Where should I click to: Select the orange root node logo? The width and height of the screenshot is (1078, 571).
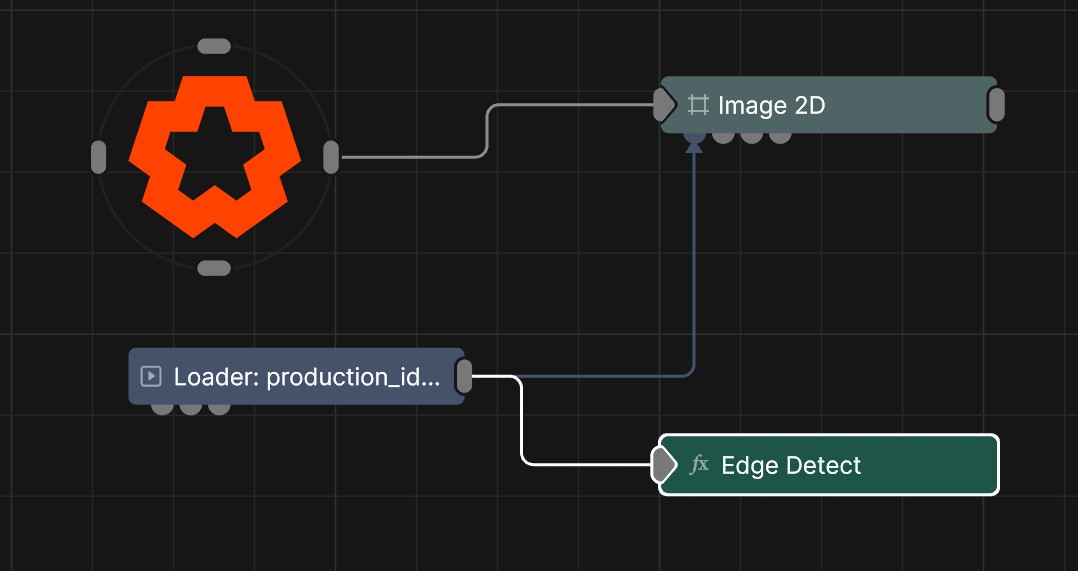click(x=214, y=156)
